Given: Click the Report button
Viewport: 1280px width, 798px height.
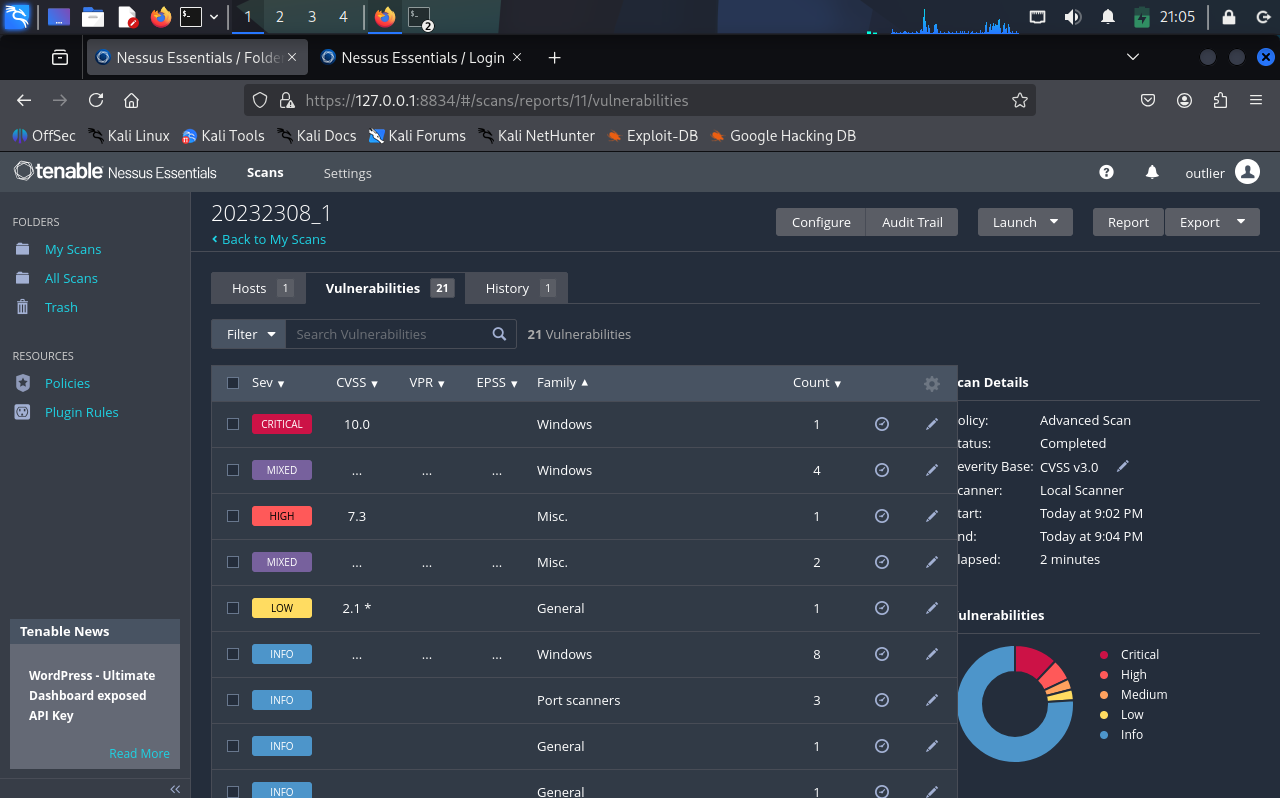Looking at the screenshot, I should (x=1128, y=222).
